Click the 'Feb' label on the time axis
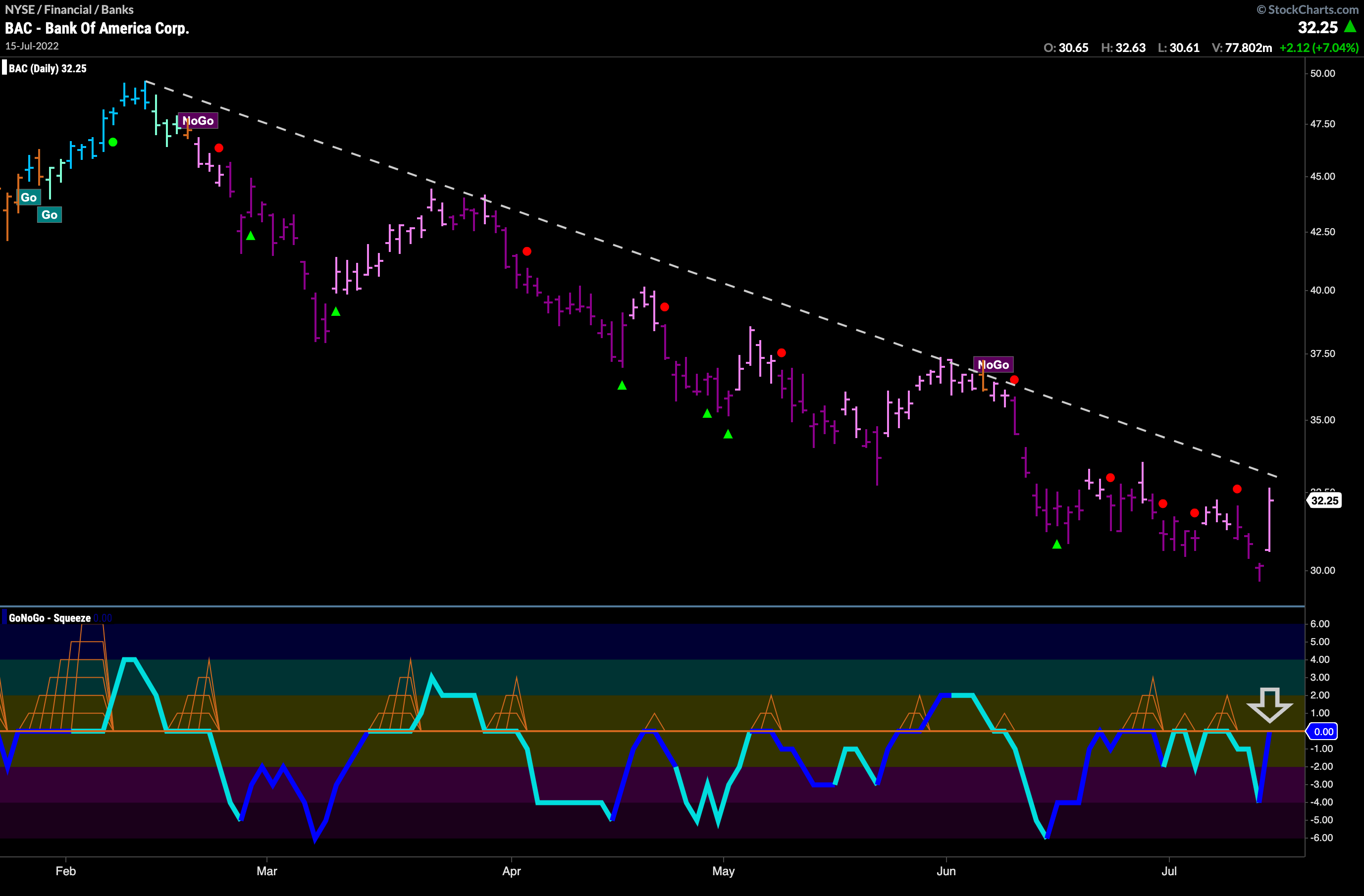The width and height of the screenshot is (1364, 896). (66, 871)
